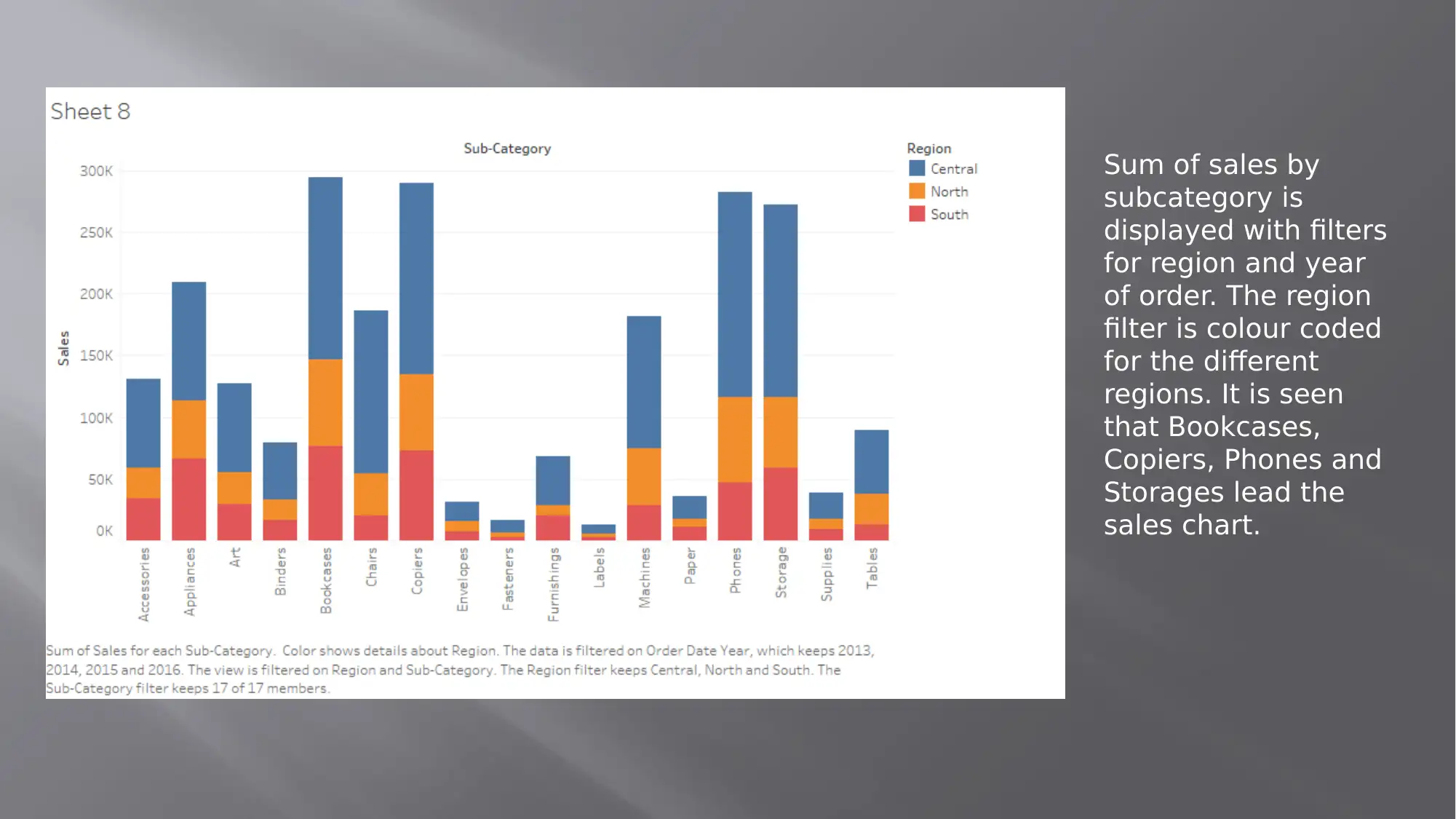
Task: Click the slide text line 'Copiers, Phones and'
Action: tap(1242, 459)
